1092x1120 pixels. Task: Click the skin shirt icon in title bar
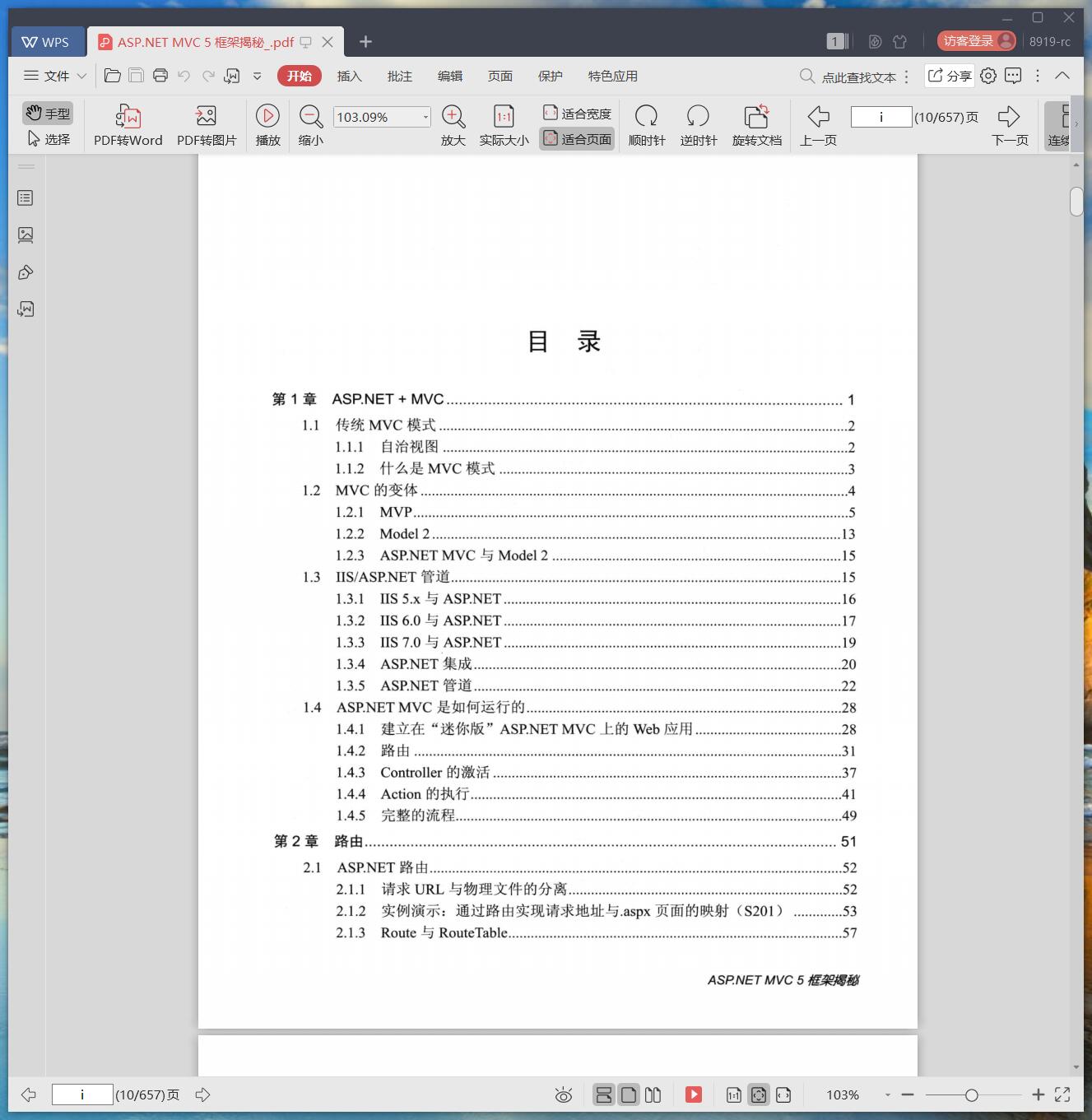click(x=899, y=41)
